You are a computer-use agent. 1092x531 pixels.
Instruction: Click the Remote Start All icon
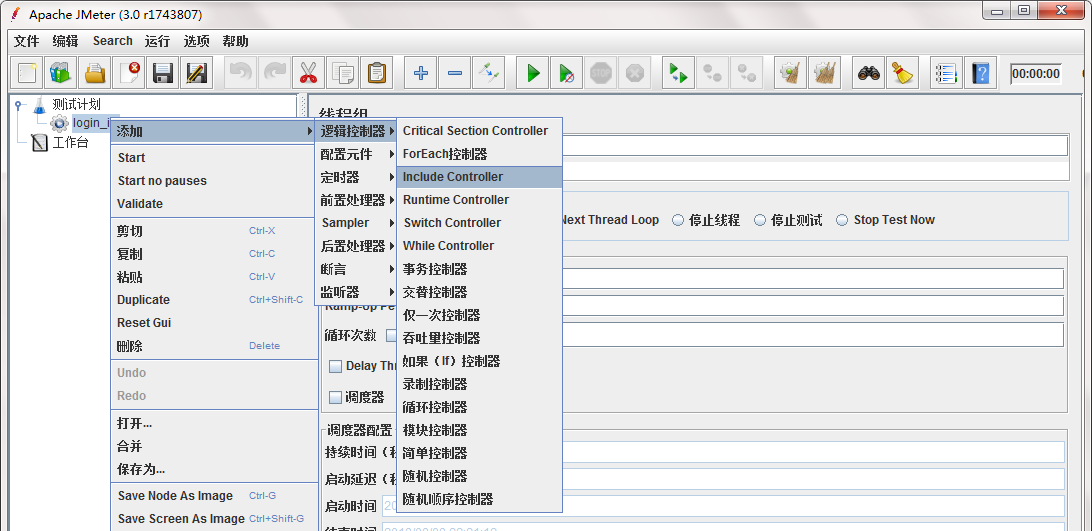click(x=678, y=72)
